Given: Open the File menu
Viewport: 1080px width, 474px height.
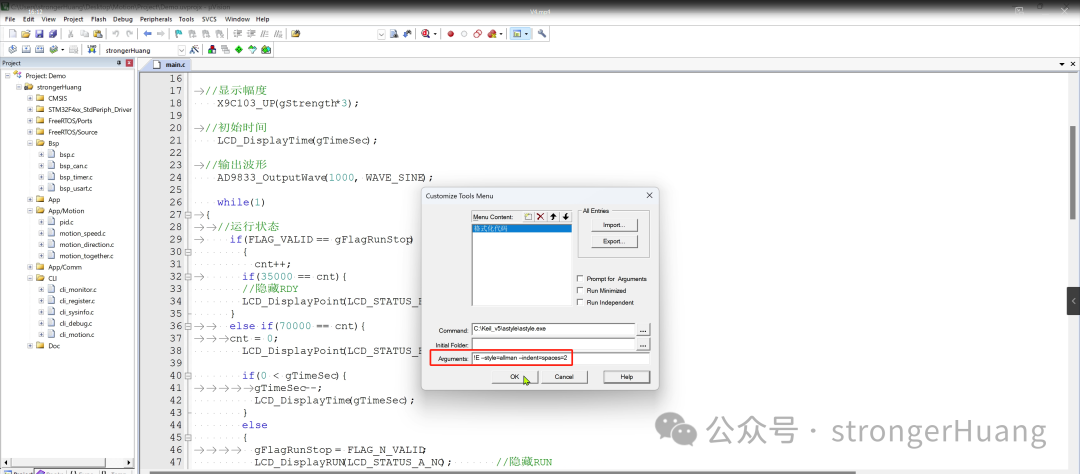Looking at the screenshot, I should 10,19.
